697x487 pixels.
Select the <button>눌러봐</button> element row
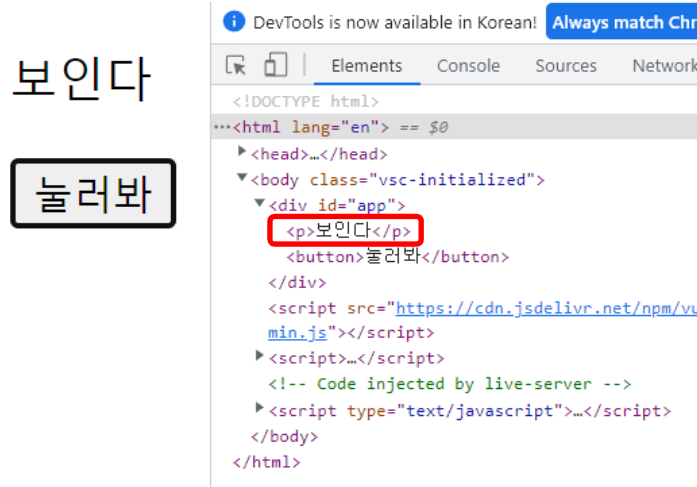tap(398, 256)
